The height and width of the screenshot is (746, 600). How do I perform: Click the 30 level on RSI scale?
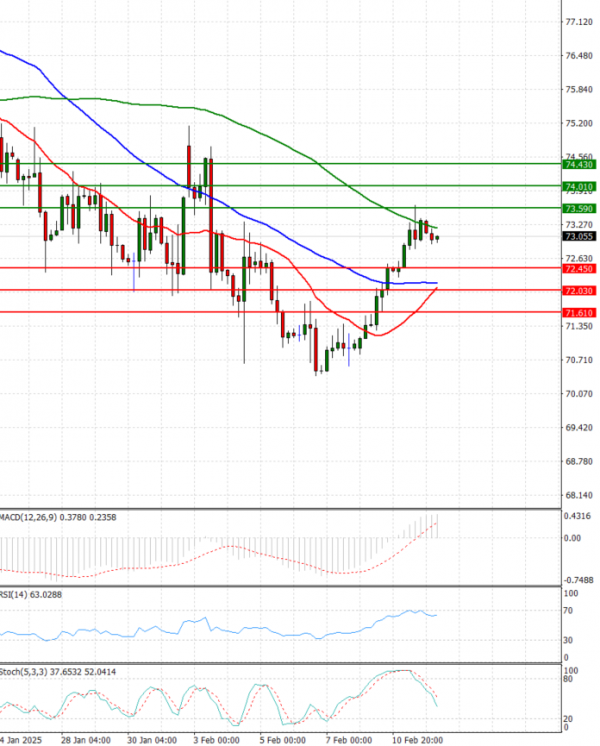tap(568, 640)
